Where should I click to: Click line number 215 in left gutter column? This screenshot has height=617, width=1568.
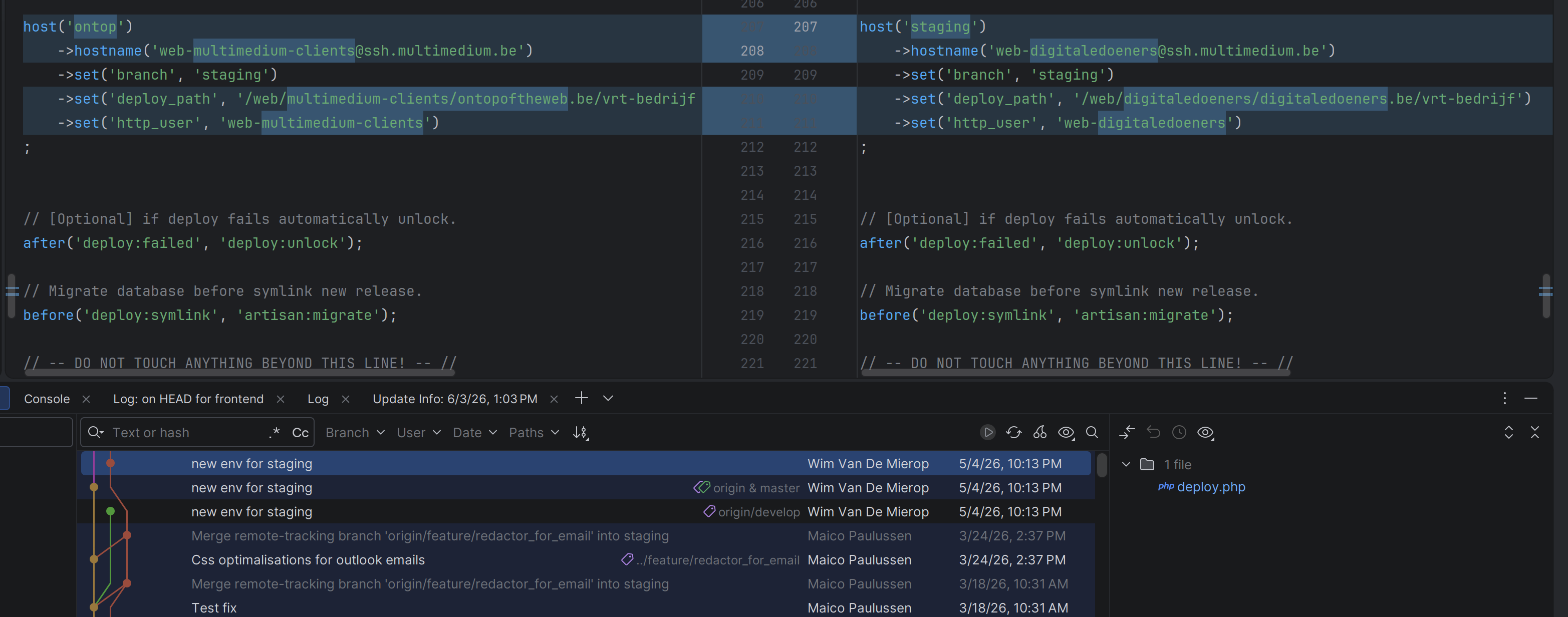point(752,219)
